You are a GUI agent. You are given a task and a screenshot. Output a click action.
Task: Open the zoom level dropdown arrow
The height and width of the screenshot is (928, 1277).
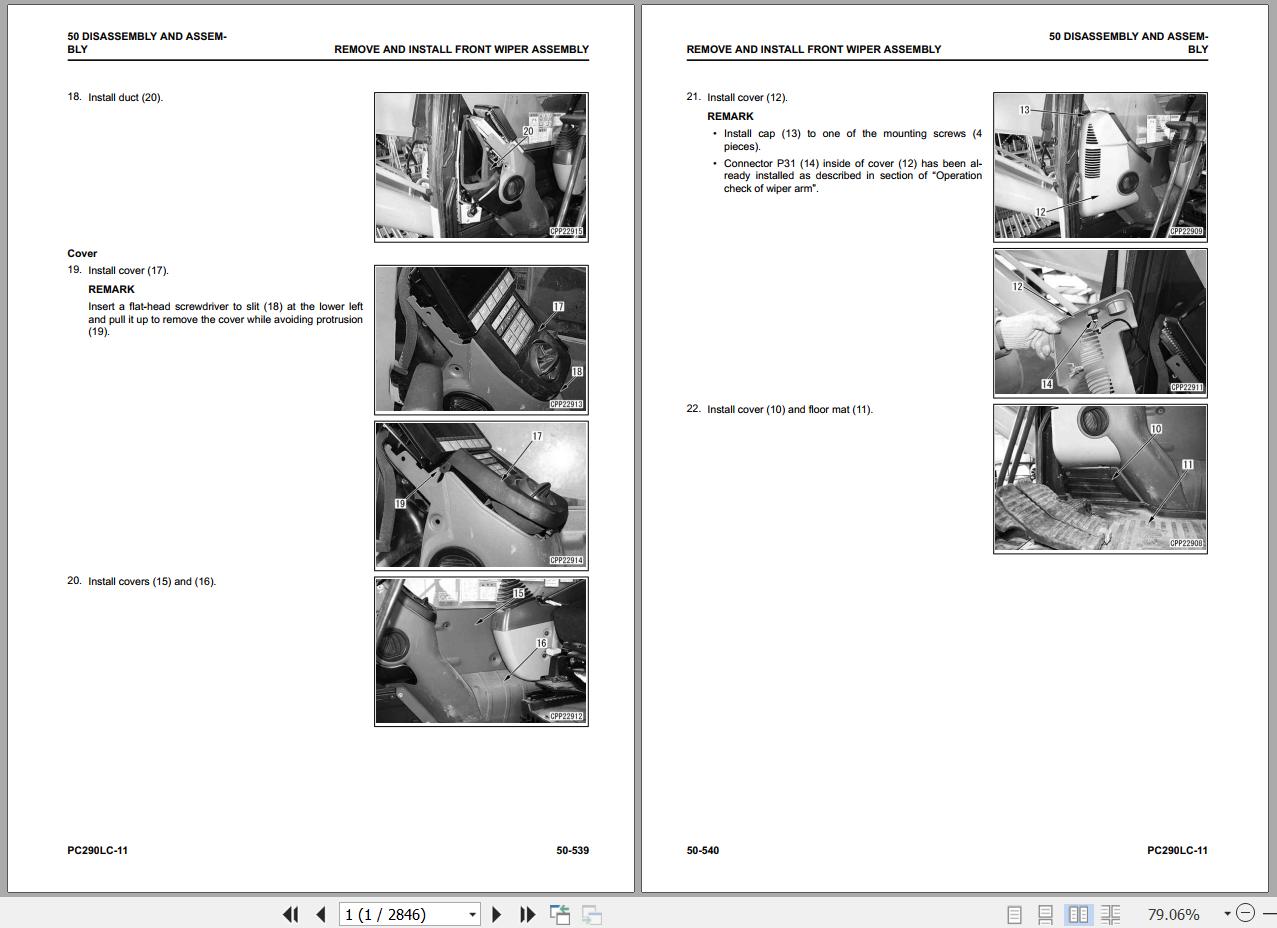click(x=1227, y=914)
